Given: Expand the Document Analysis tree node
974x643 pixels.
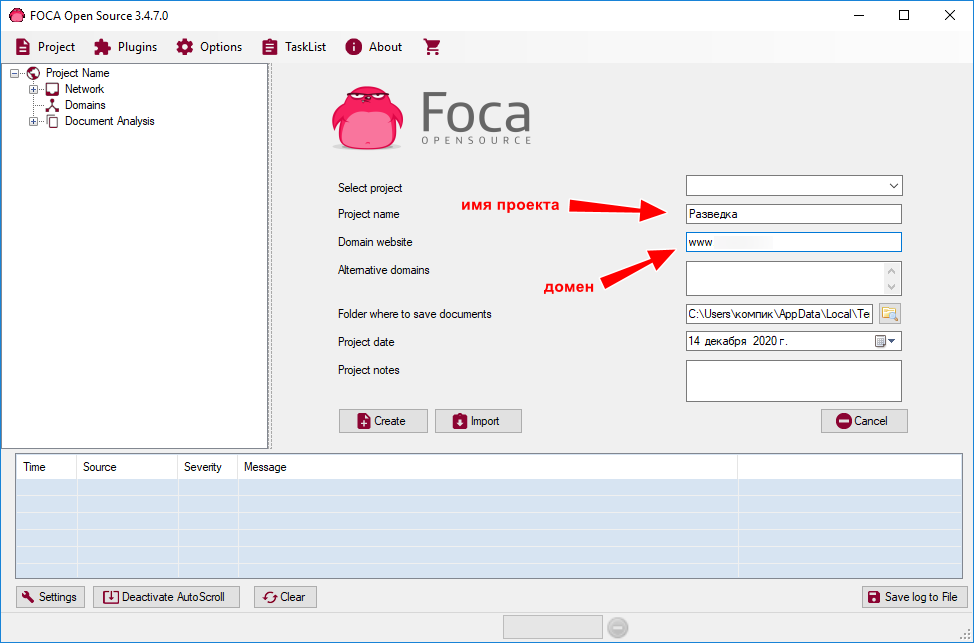Looking at the screenshot, I should coord(34,122).
